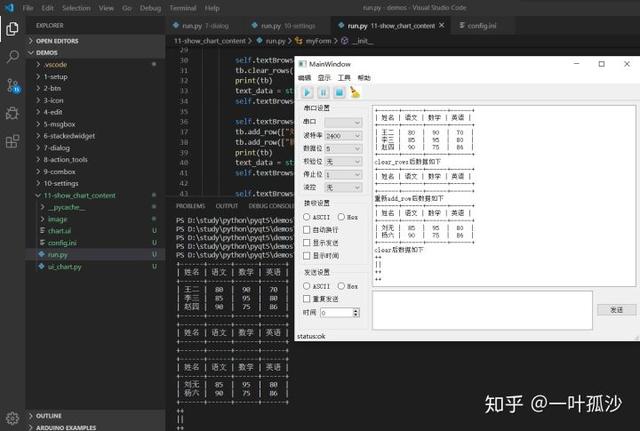
Task: Select the send ASCII radio under 发送设置
Action: coord(307,286)
